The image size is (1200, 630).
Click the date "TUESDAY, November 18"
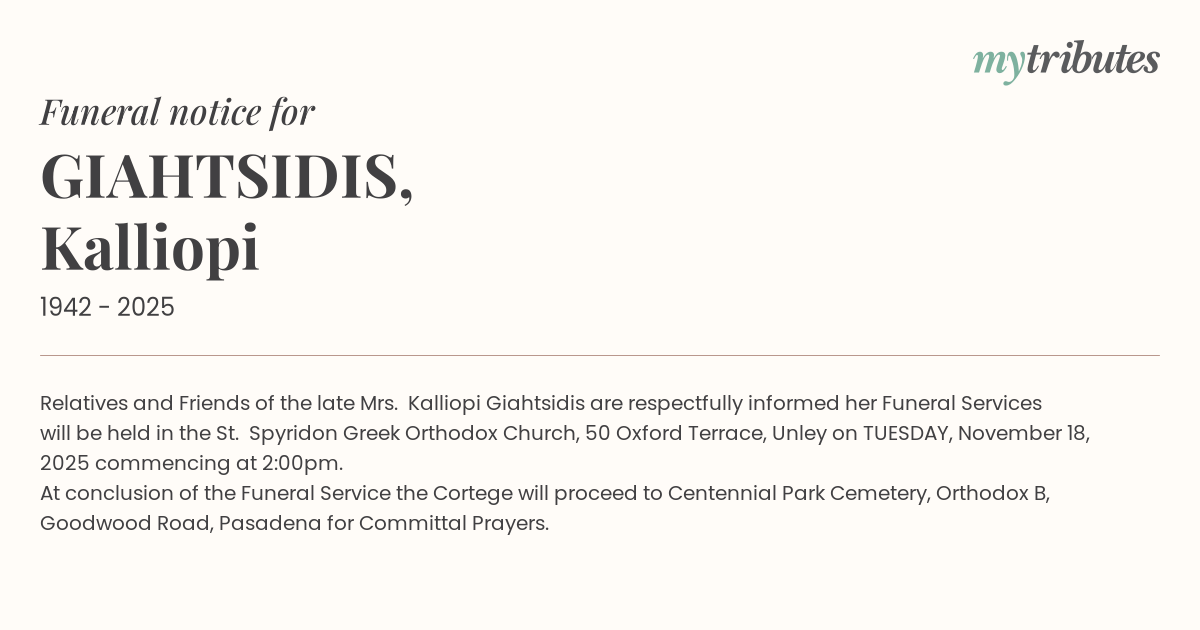pos(975,434)
